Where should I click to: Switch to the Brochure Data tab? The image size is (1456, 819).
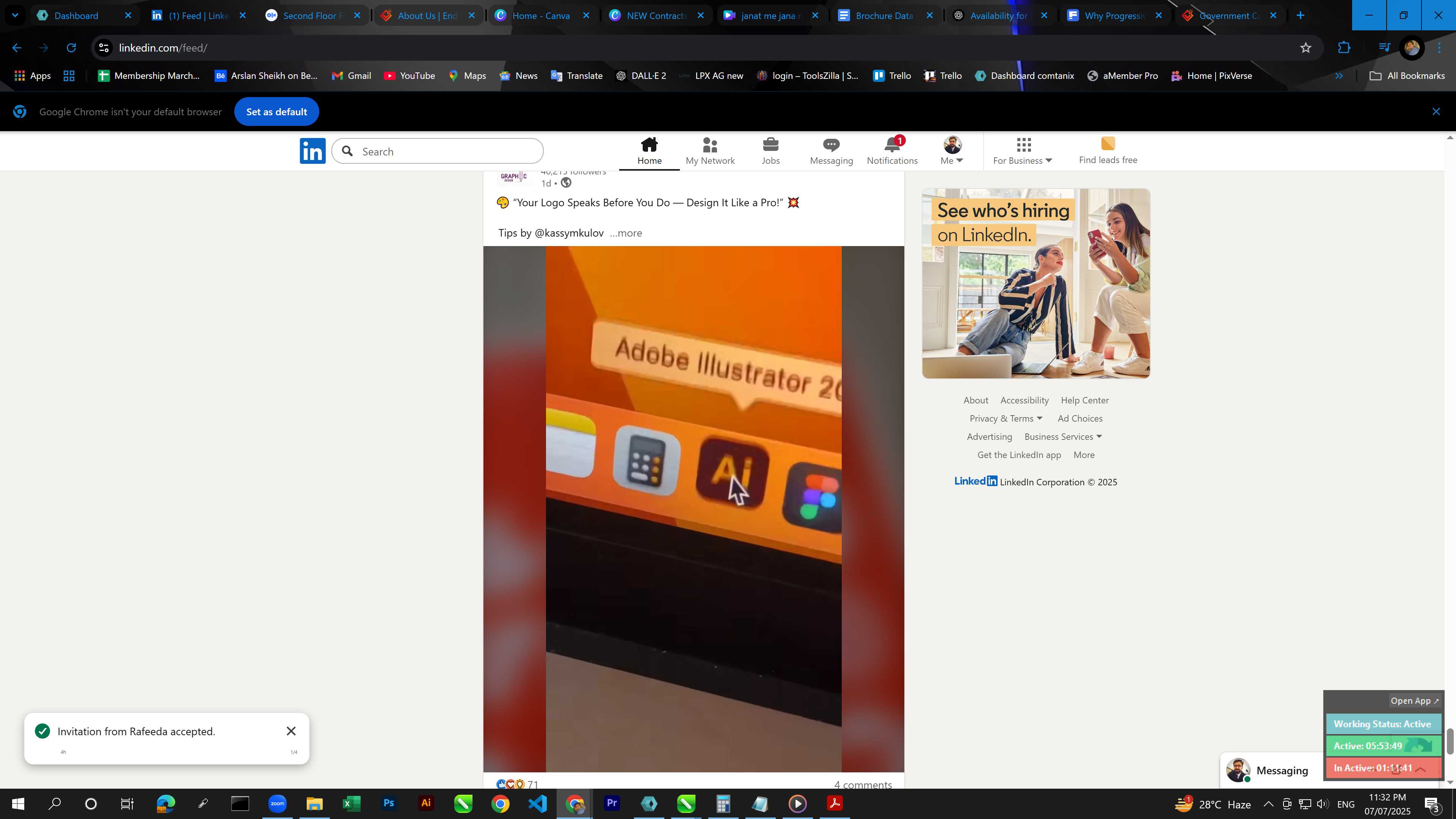[885, 15]
